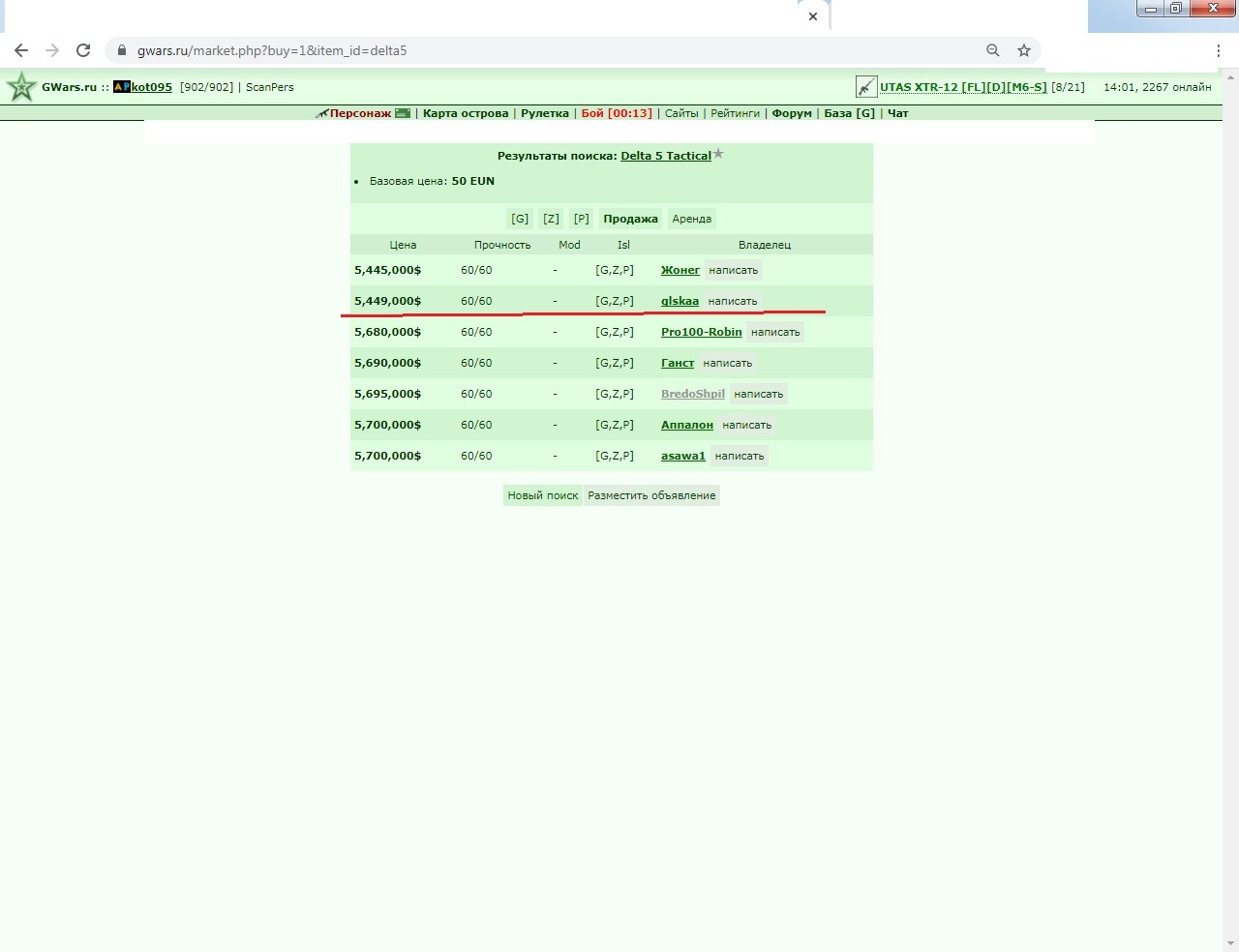Open the Delta 5 Tactical item link
Image resolution: width=1239 pixels, height=952 pixels.
666,156
